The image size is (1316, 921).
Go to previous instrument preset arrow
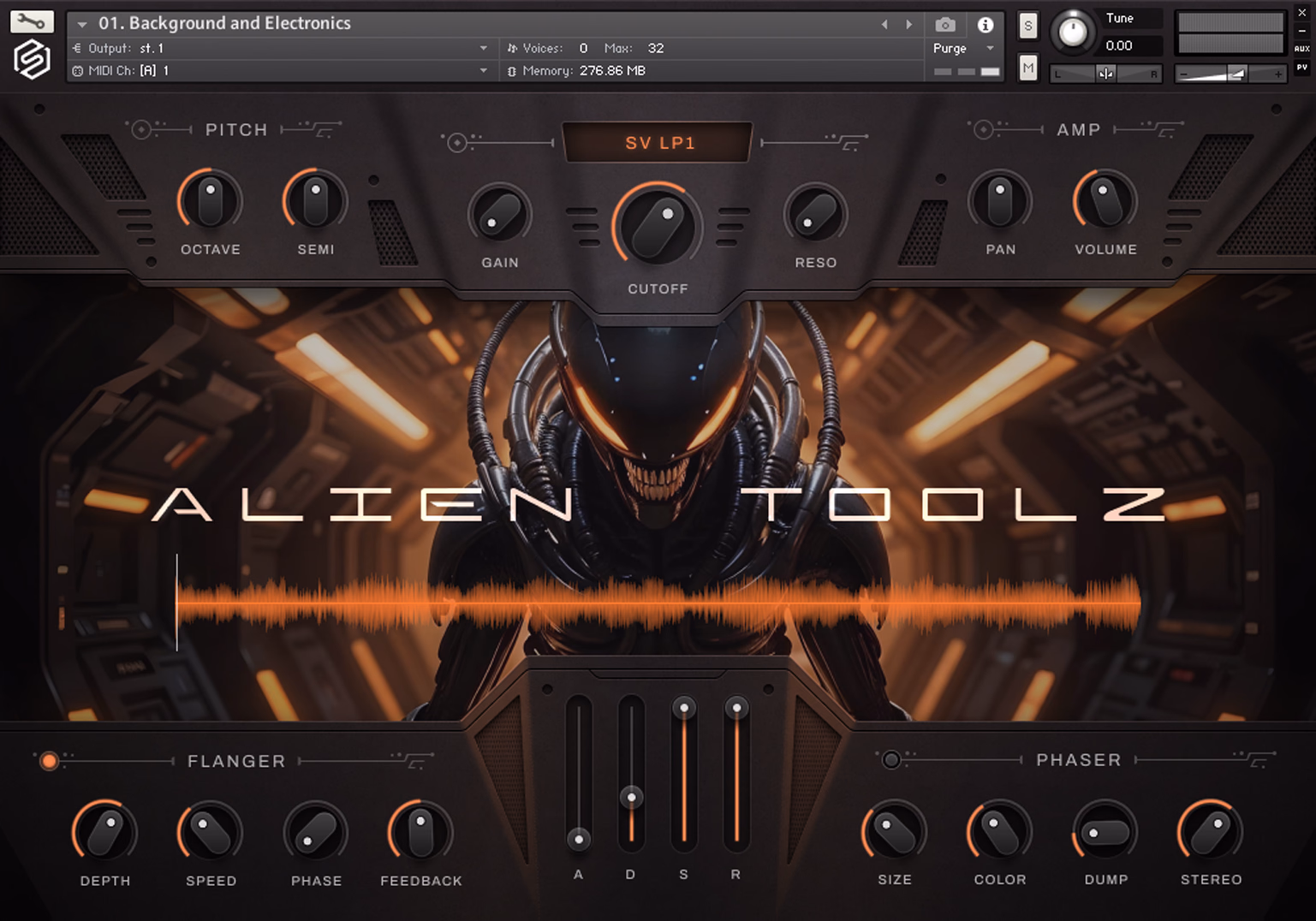coord(884,24)
